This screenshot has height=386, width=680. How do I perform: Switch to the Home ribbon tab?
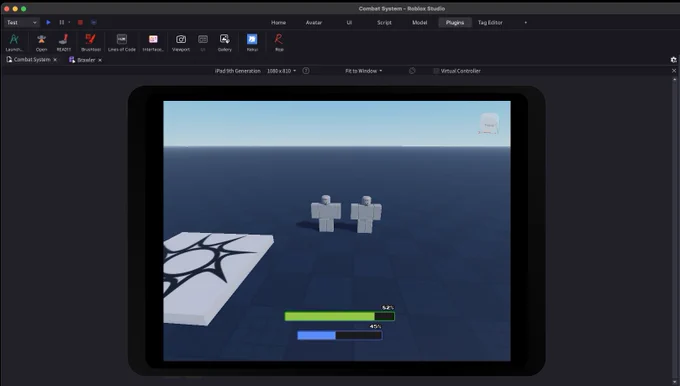(278, 23)
